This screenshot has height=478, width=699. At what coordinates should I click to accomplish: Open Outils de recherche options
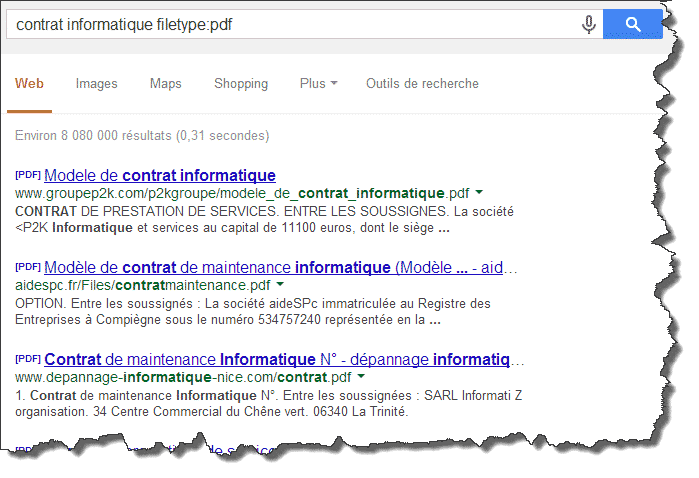click(x=422, y=84)
